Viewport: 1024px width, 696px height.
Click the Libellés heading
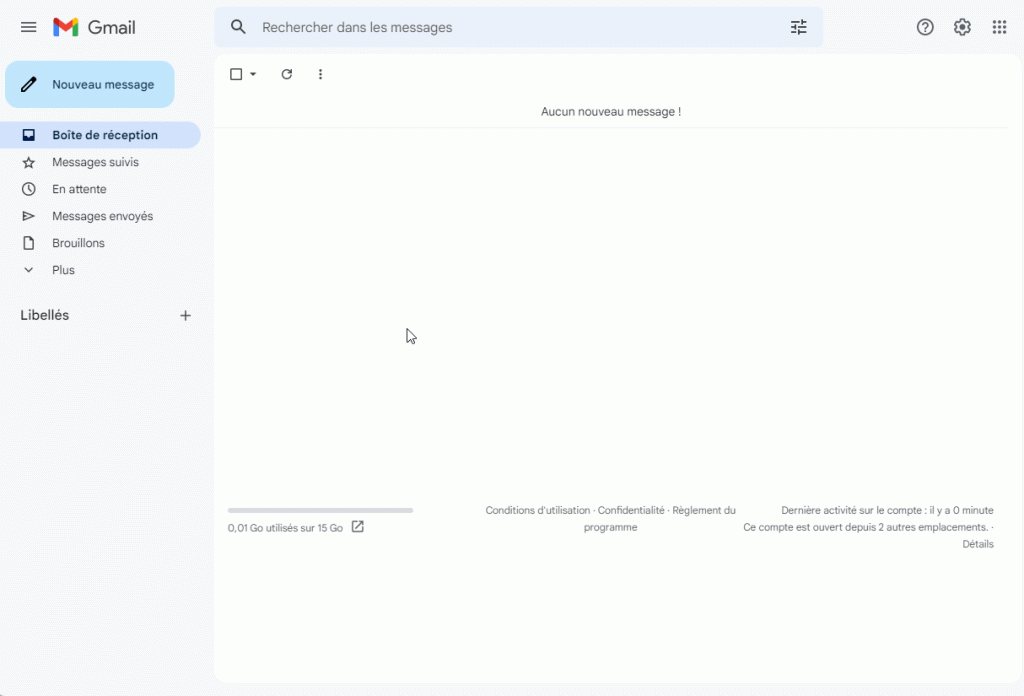tap(44, 315)
